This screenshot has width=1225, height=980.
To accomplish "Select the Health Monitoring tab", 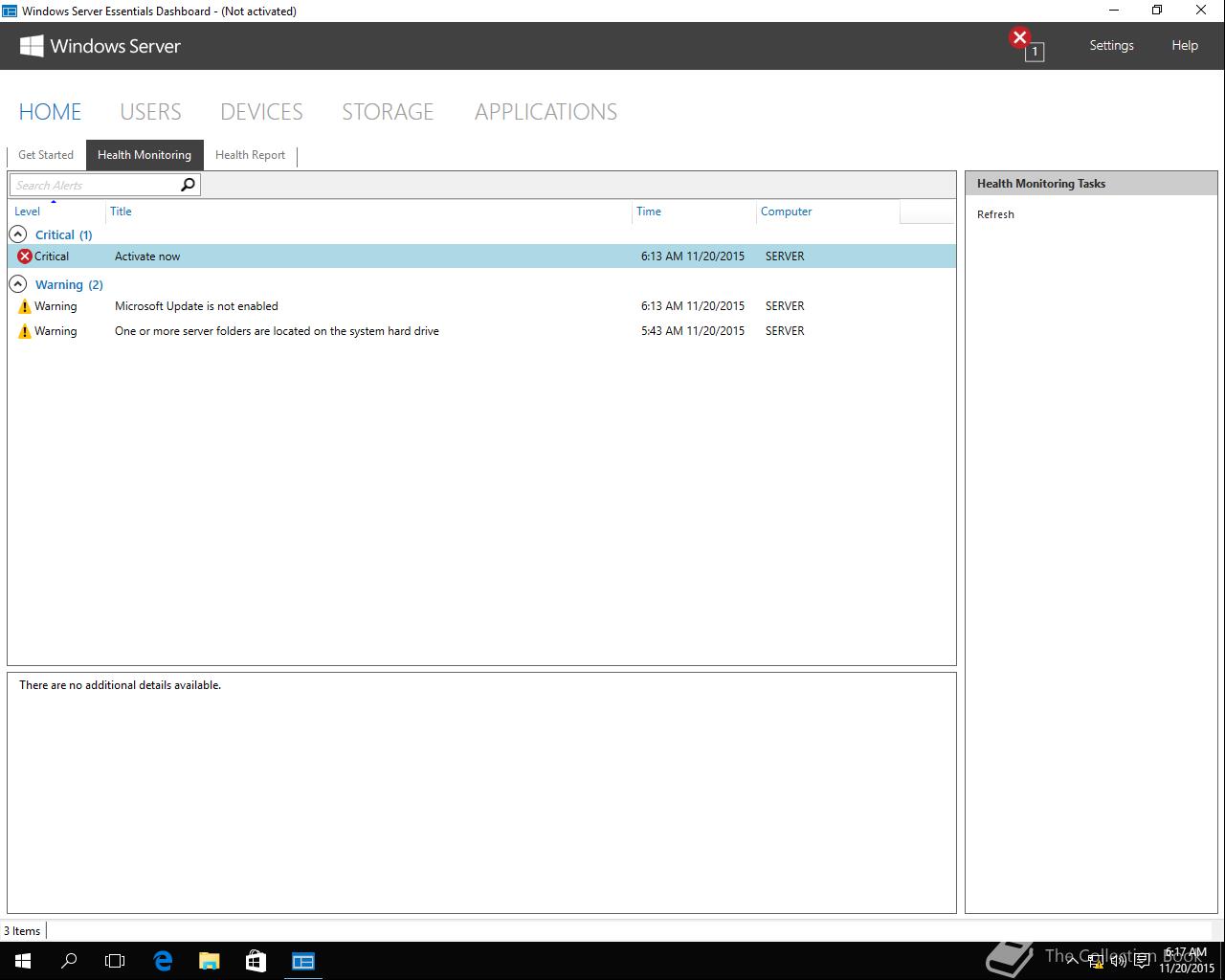I will click(x=145, y=155).
